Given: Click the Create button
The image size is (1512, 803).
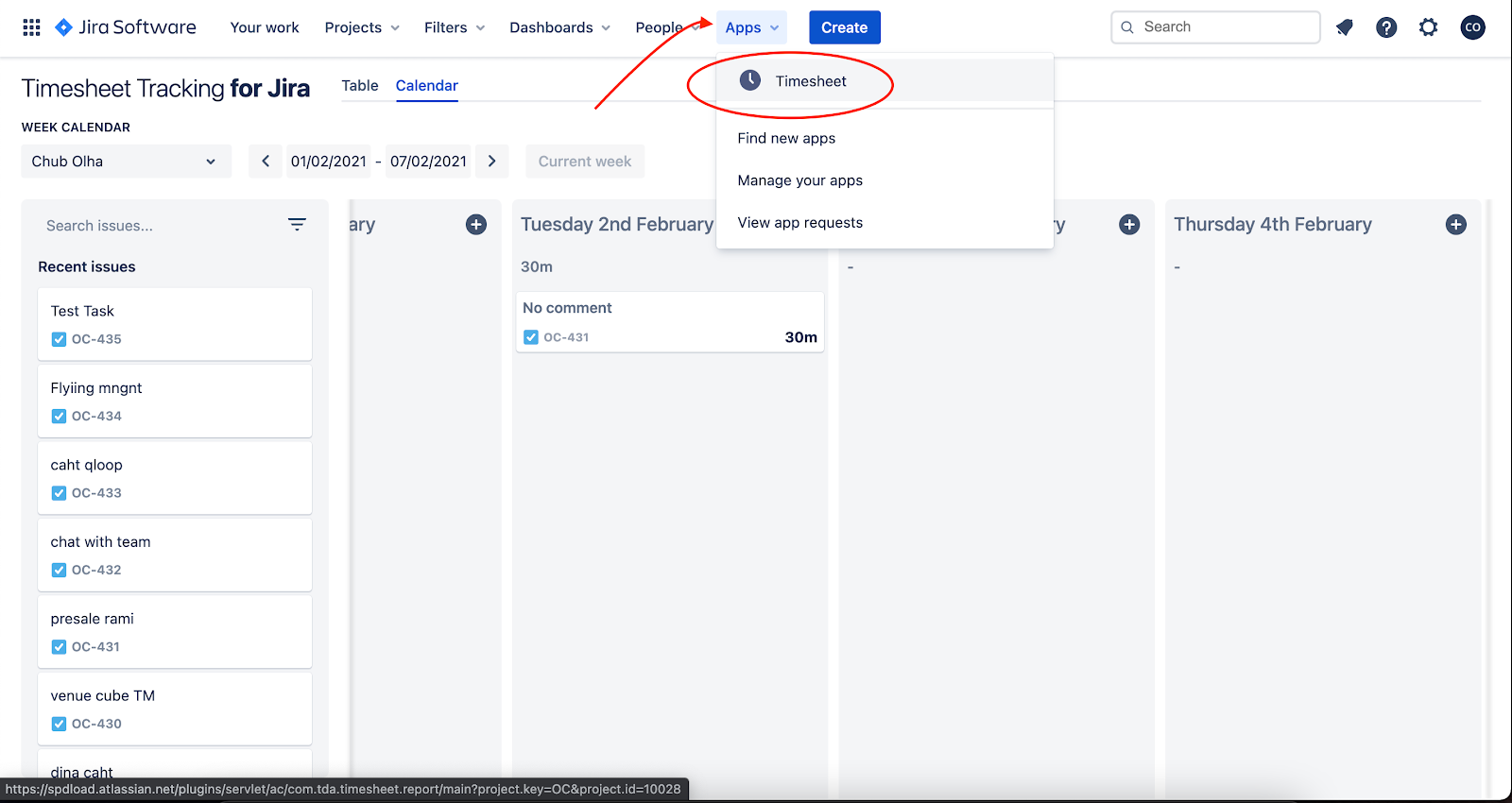Looking at the screenshot, I should coord(844,27).
